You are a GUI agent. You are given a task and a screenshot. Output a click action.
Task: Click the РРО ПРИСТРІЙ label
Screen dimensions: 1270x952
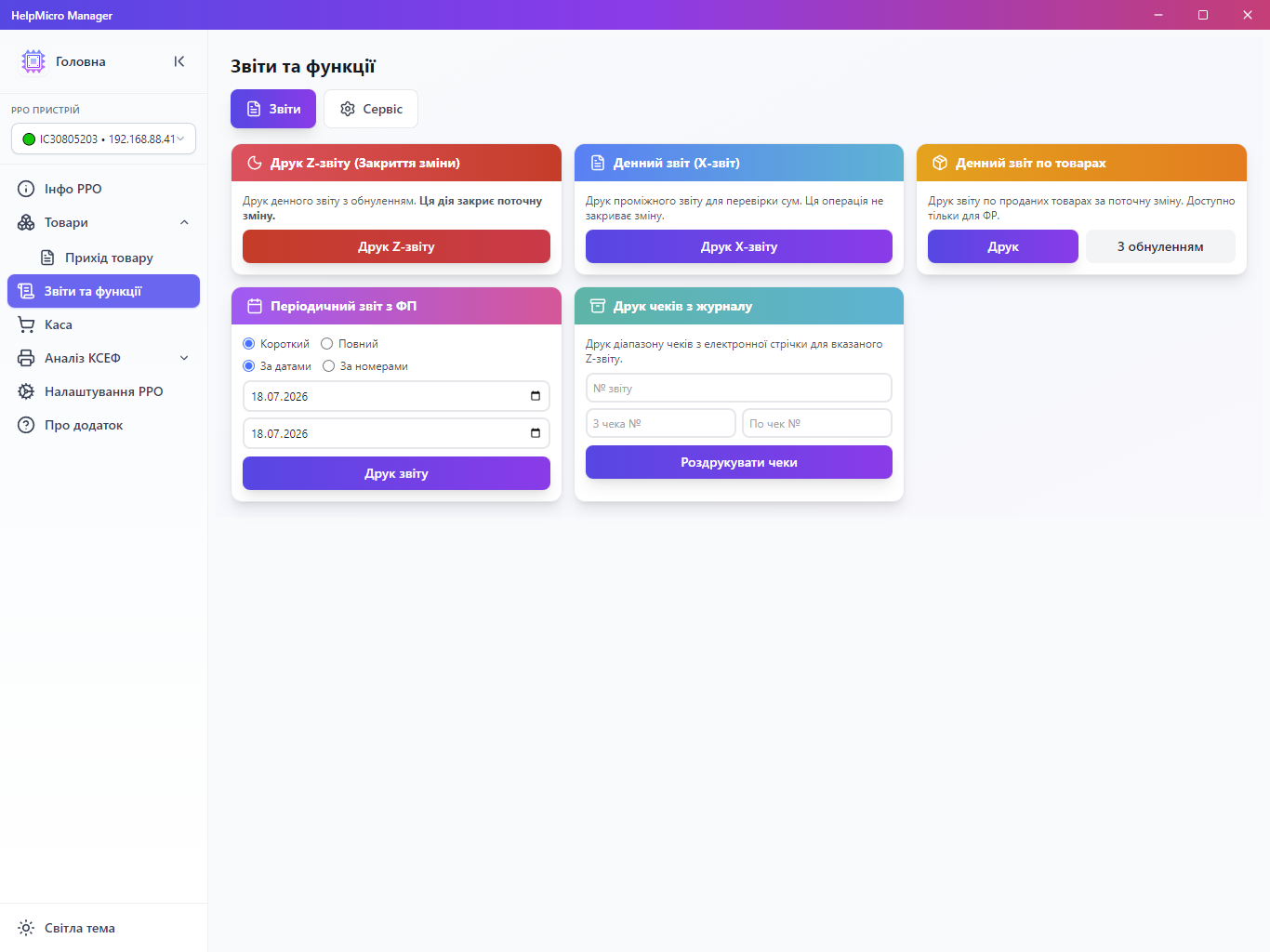click(46, 110)
